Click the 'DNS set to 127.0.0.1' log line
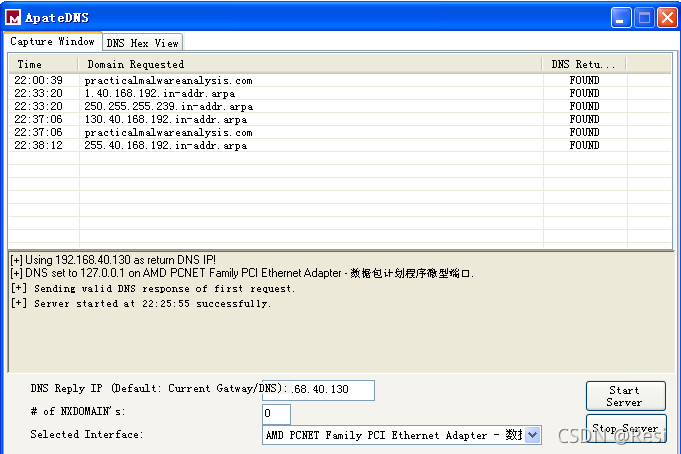The height and width of the screenshot is (454, 681). (242, 273)
